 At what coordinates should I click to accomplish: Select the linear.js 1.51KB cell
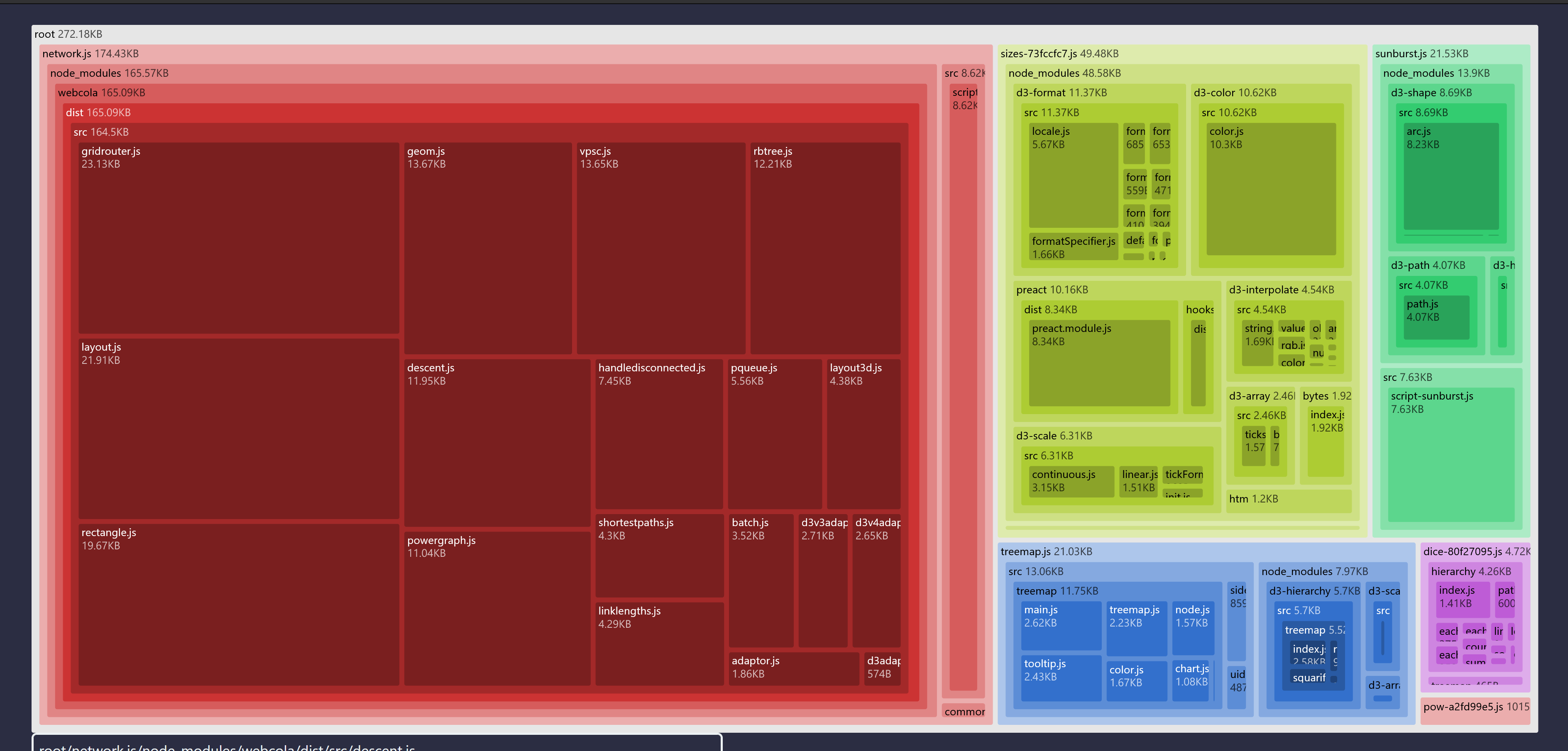[x=1138, y=482]
